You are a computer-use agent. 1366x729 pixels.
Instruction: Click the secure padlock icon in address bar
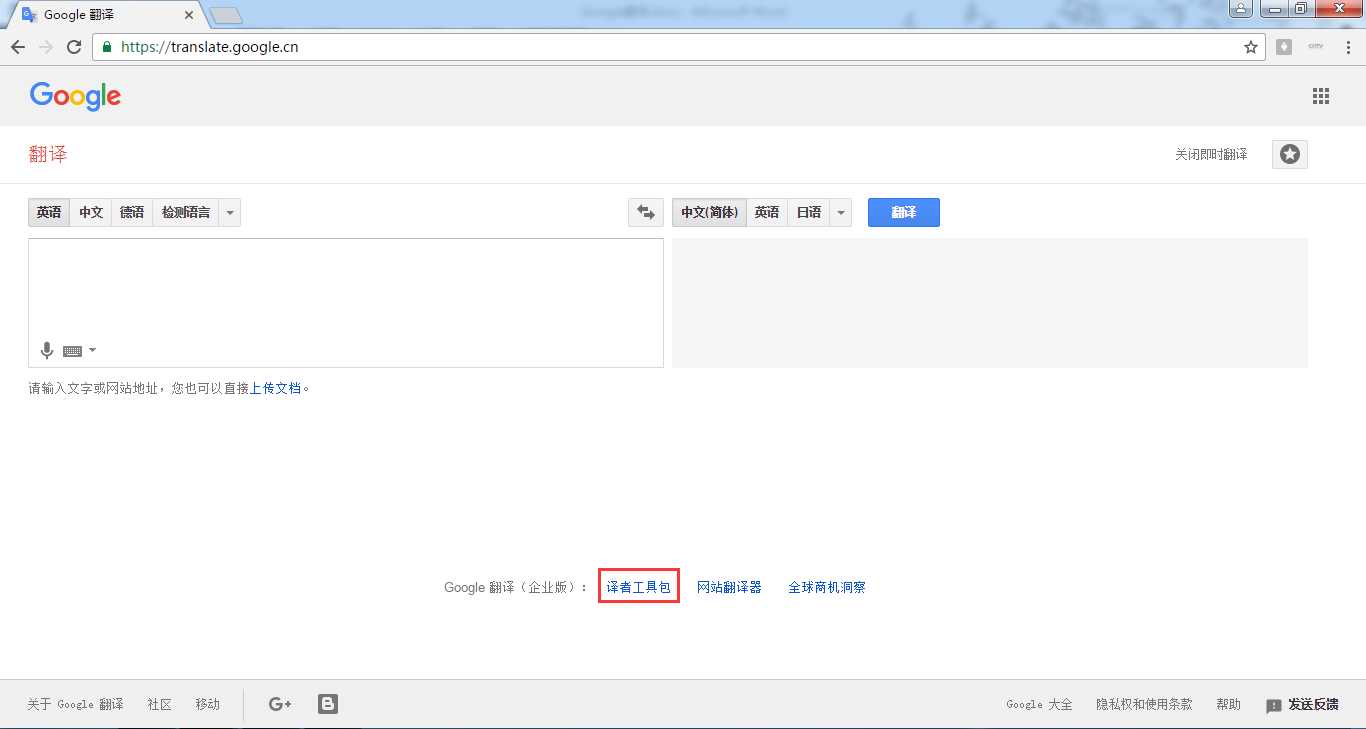click(x=107, y=47)
